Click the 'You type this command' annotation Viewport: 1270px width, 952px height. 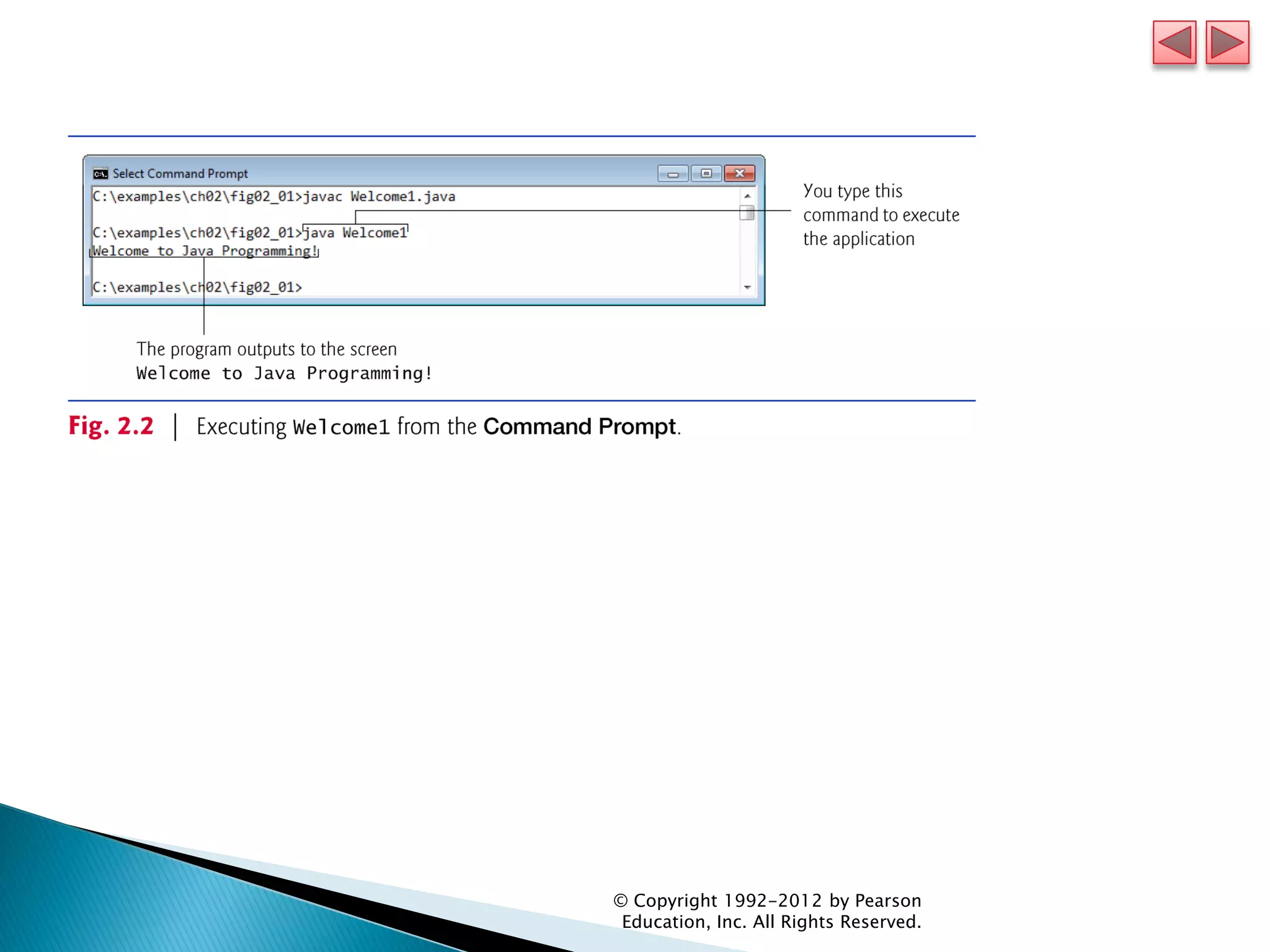(881, 214)
